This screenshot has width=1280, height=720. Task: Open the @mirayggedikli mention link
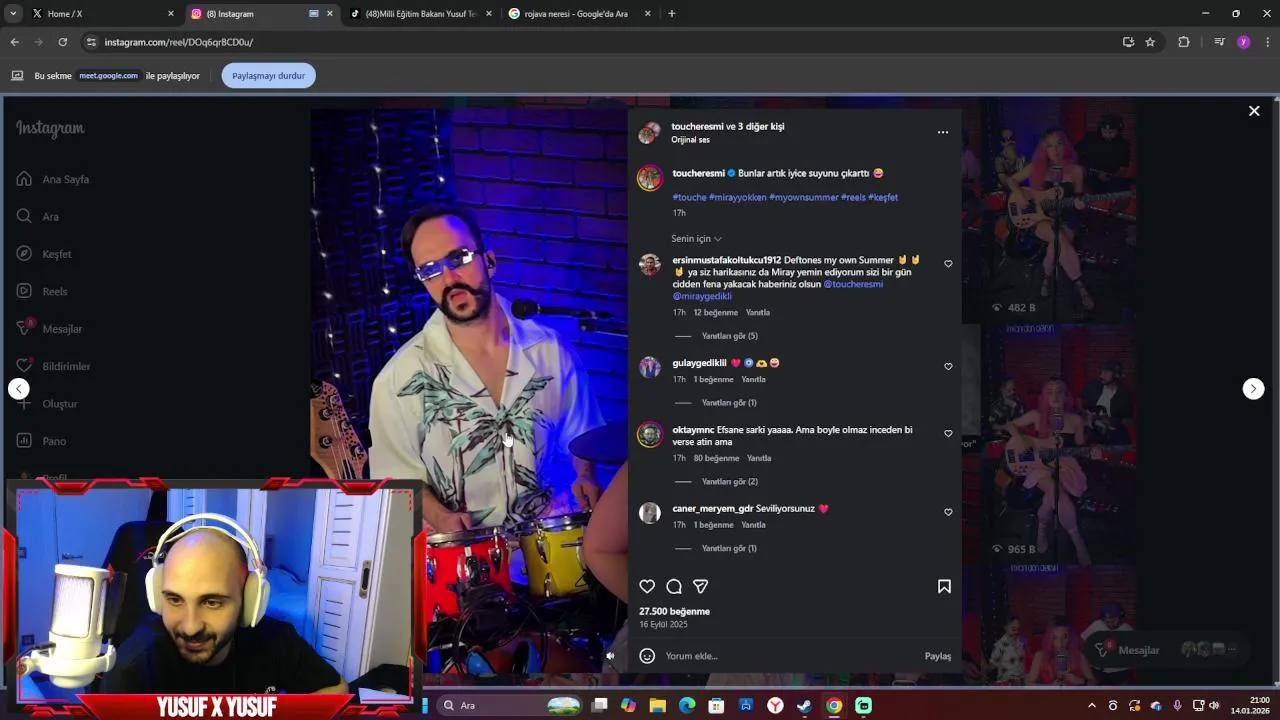[702, 296]
